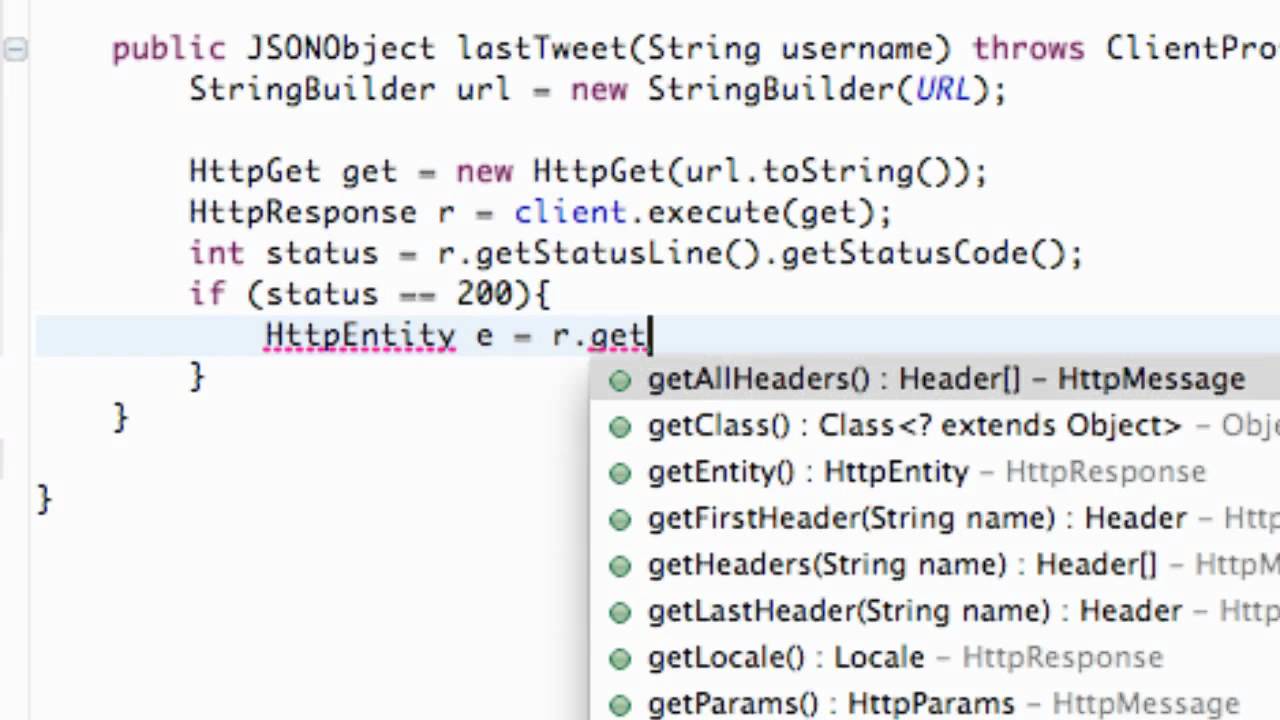Click green method icon beside getAllHeaders
Image resolution: width=1280 pixels, height=720 pixels.
point(620,380)
